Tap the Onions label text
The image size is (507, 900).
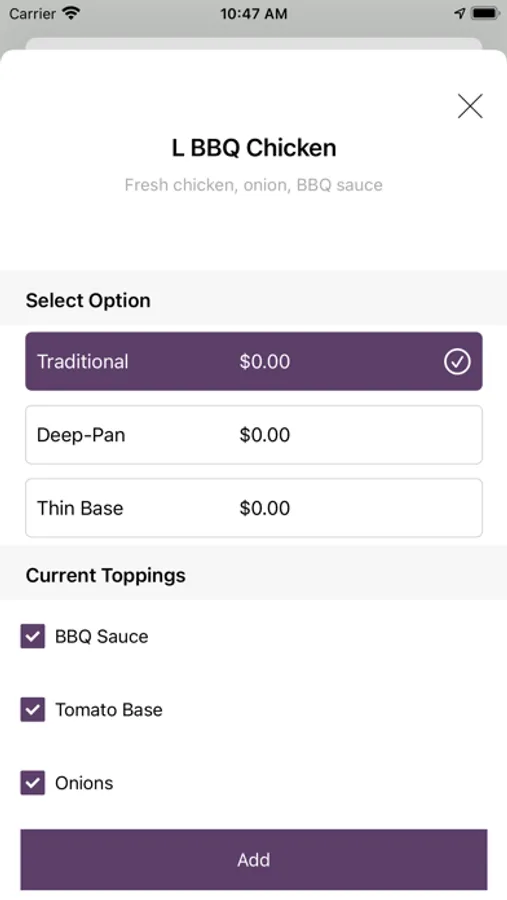[84, 783]
